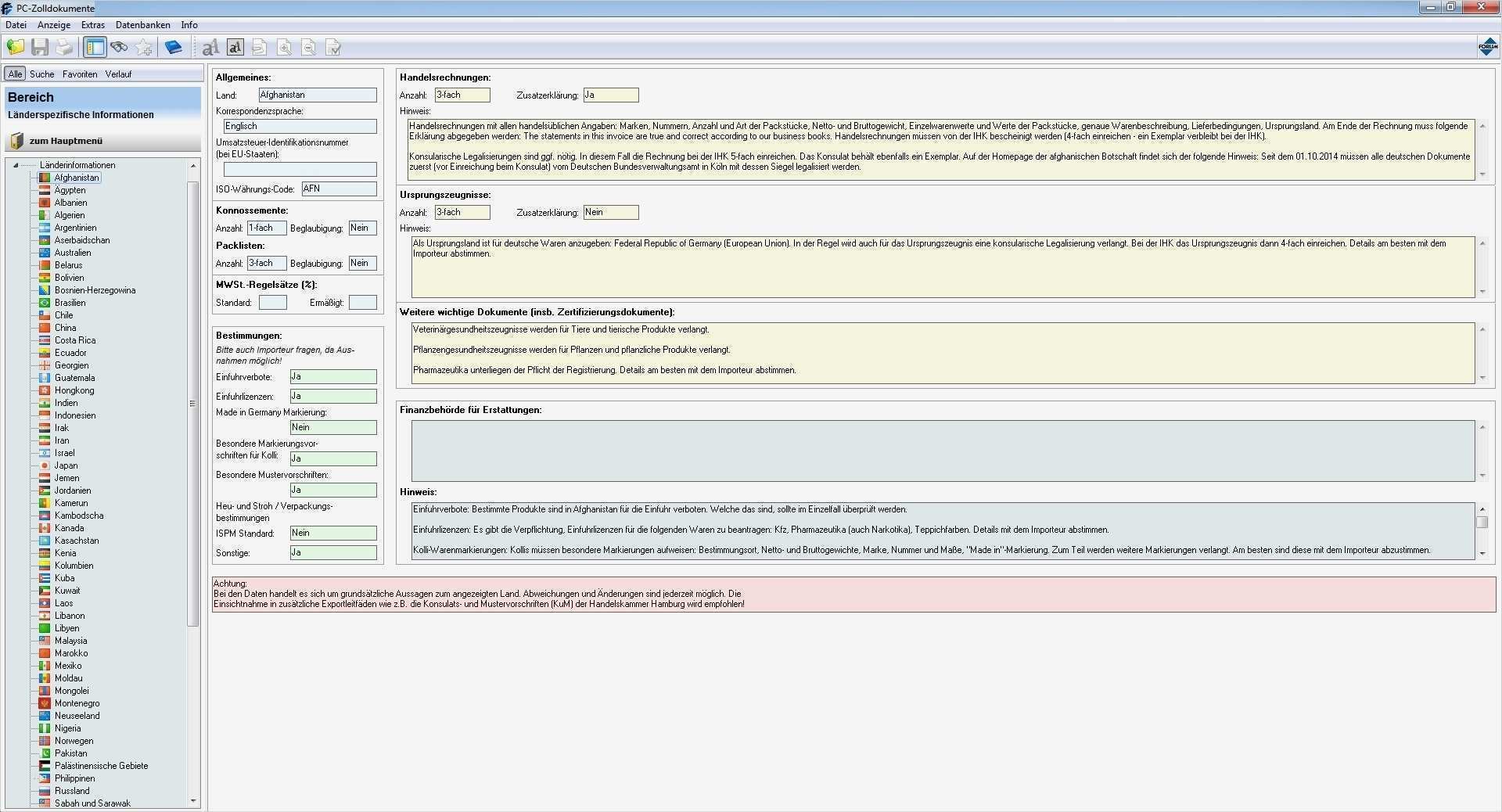
Task: Click the larger font size icon
Action: click(210, 48)
